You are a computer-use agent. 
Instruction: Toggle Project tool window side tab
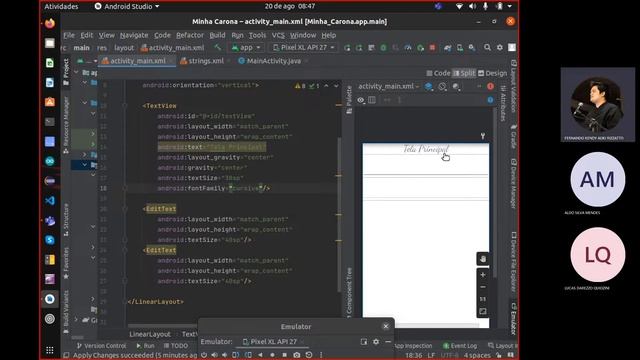click(x=66, y=72)
